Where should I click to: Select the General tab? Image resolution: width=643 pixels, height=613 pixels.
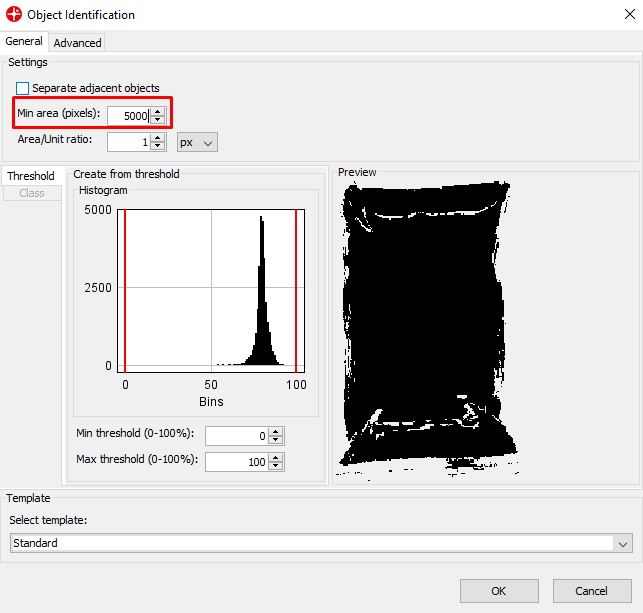pyautogui.click(x=24, y=42)
